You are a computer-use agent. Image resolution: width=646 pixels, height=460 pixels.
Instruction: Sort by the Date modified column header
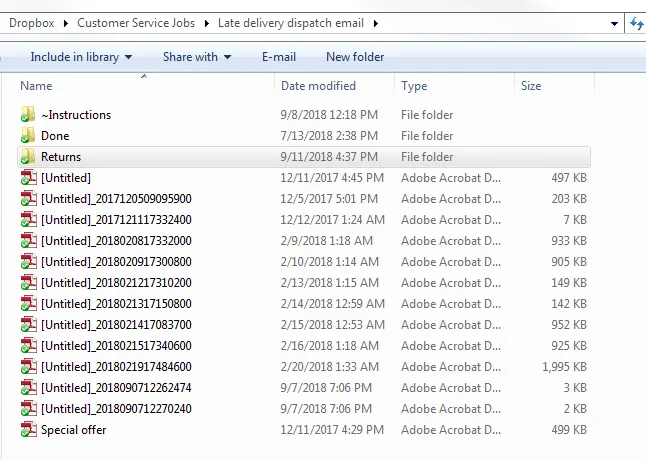click(x=318, y=86)
